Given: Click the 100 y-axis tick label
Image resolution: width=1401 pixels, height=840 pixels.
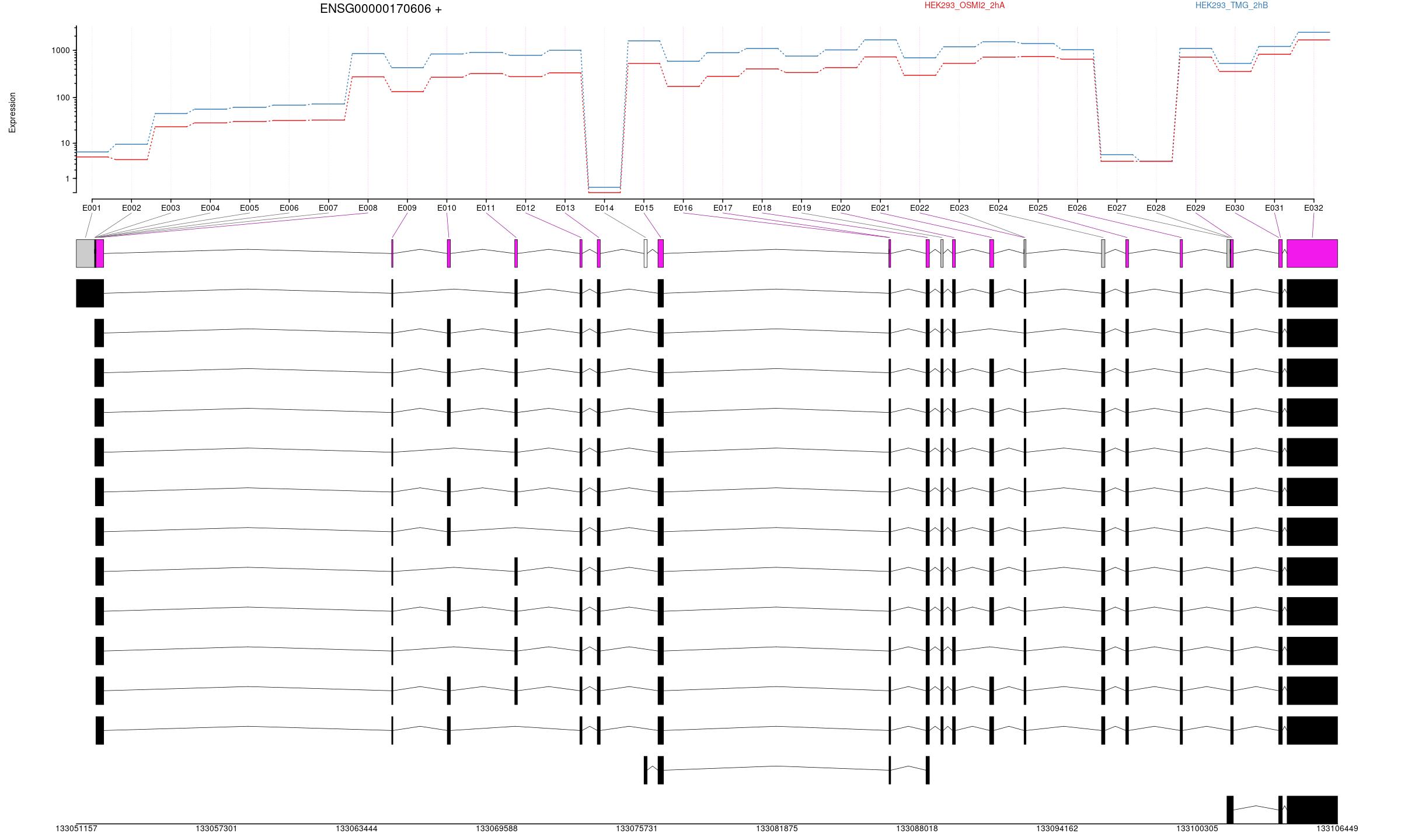Looking at the screenshot, I should [x=62, y=97].
